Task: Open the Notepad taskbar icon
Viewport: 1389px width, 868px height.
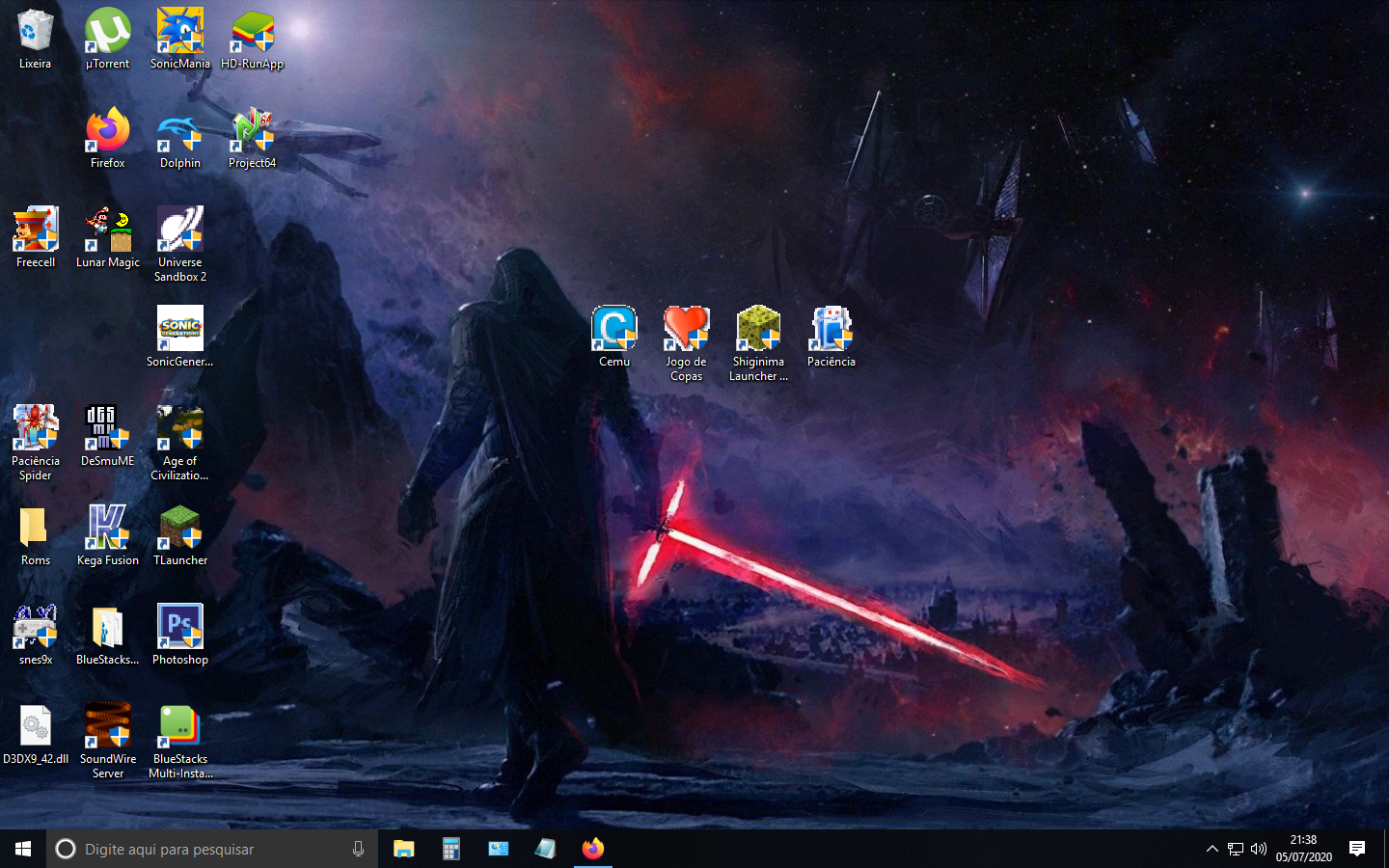Action: click(545, 849)
